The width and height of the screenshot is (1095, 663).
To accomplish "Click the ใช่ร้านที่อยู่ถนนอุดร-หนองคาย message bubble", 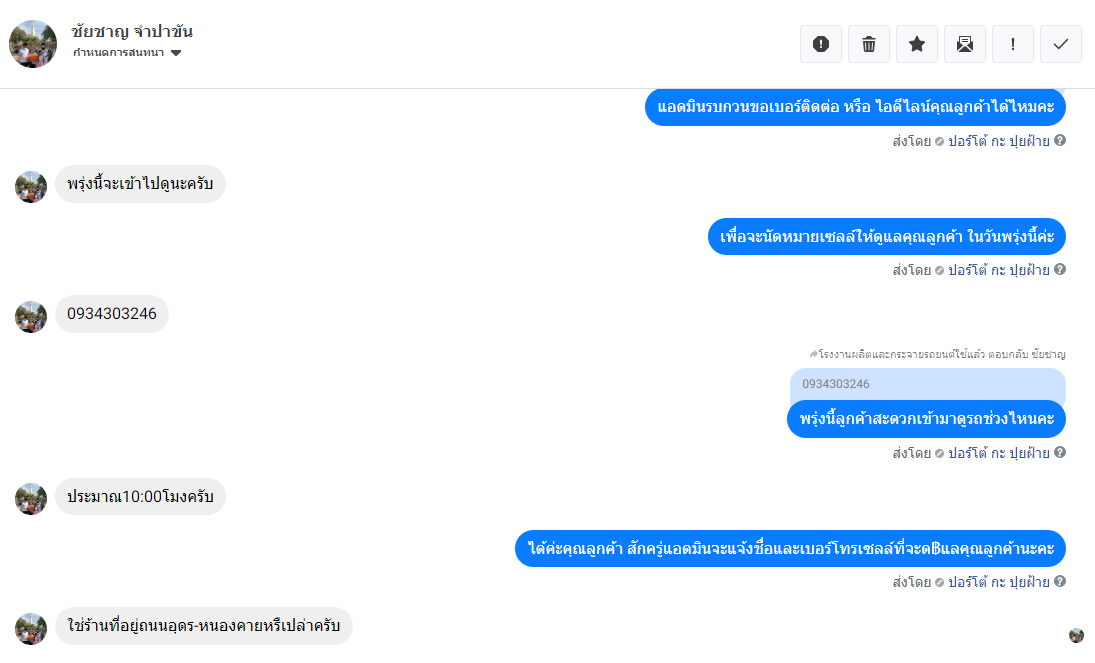I will [204, 625].
